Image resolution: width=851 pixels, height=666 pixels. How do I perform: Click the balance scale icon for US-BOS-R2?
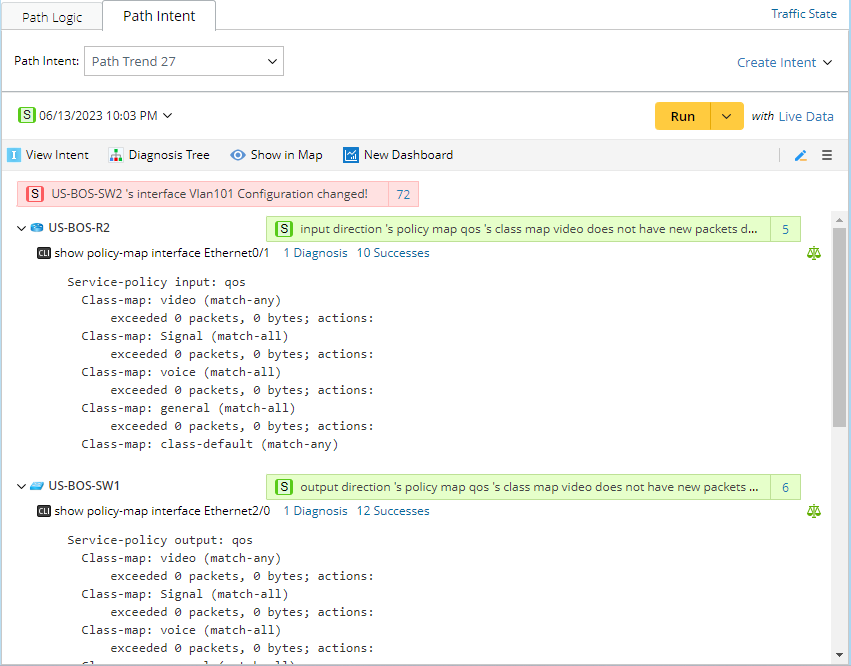click(813, 253)
